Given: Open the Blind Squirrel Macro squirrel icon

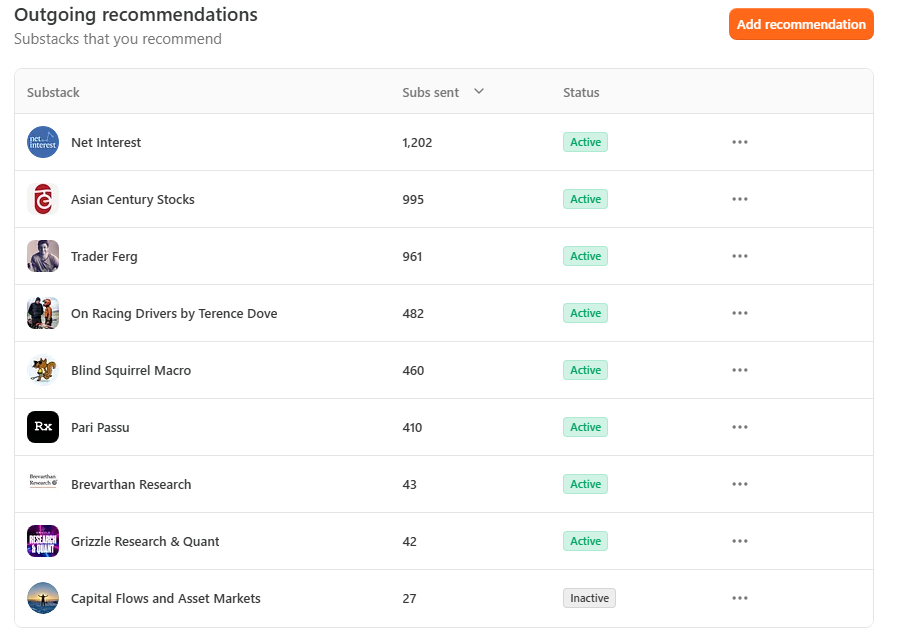Looking at the screenshot, I should click(x=43, y=370).
